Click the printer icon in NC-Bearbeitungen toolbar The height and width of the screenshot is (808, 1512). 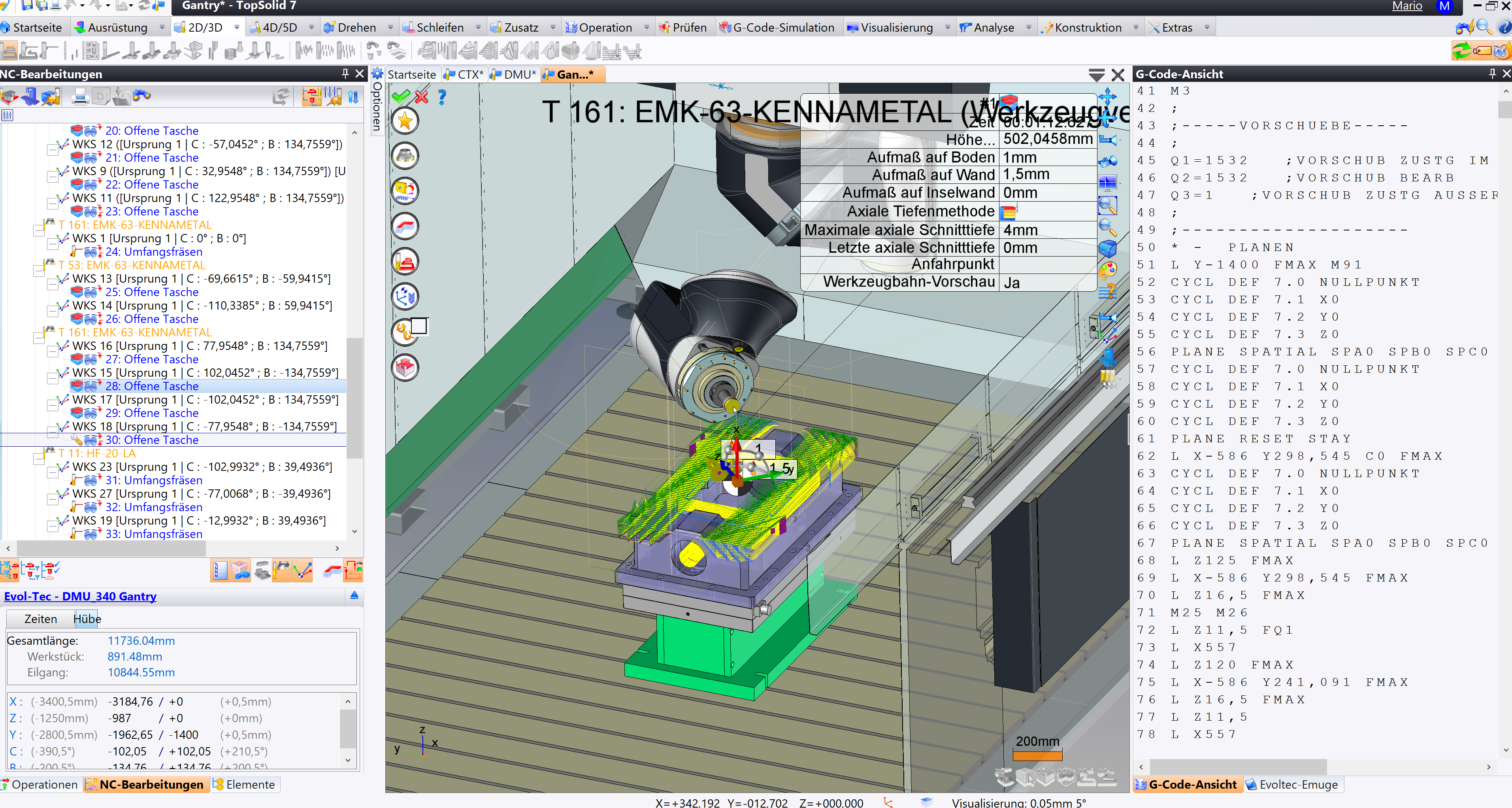point(80,96)
